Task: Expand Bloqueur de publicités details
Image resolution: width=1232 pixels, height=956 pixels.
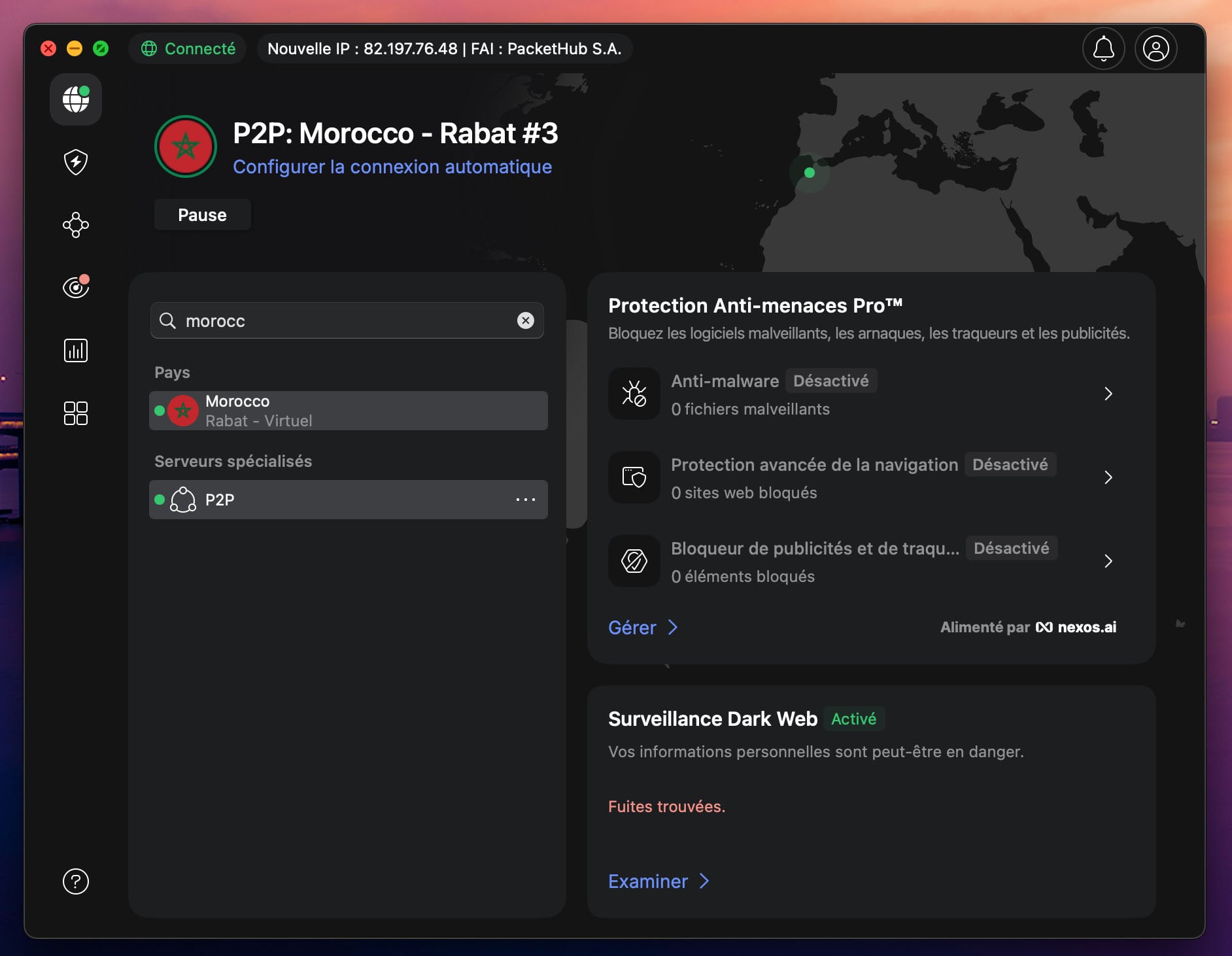Action: point(1108,561)
